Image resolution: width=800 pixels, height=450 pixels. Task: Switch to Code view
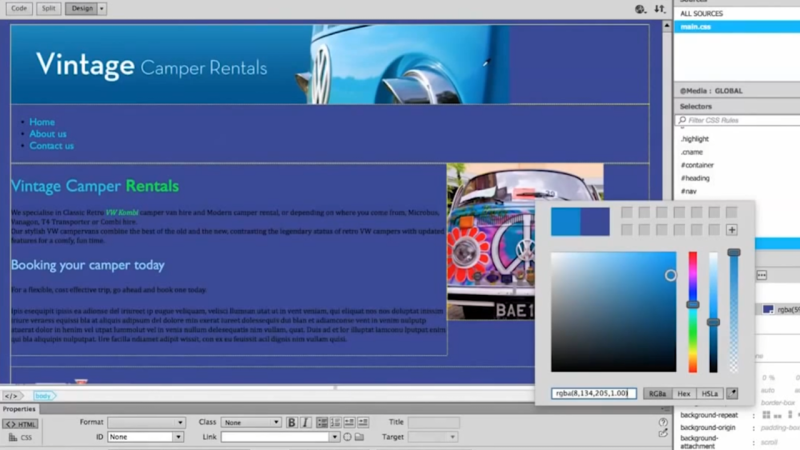pos(19,8)
